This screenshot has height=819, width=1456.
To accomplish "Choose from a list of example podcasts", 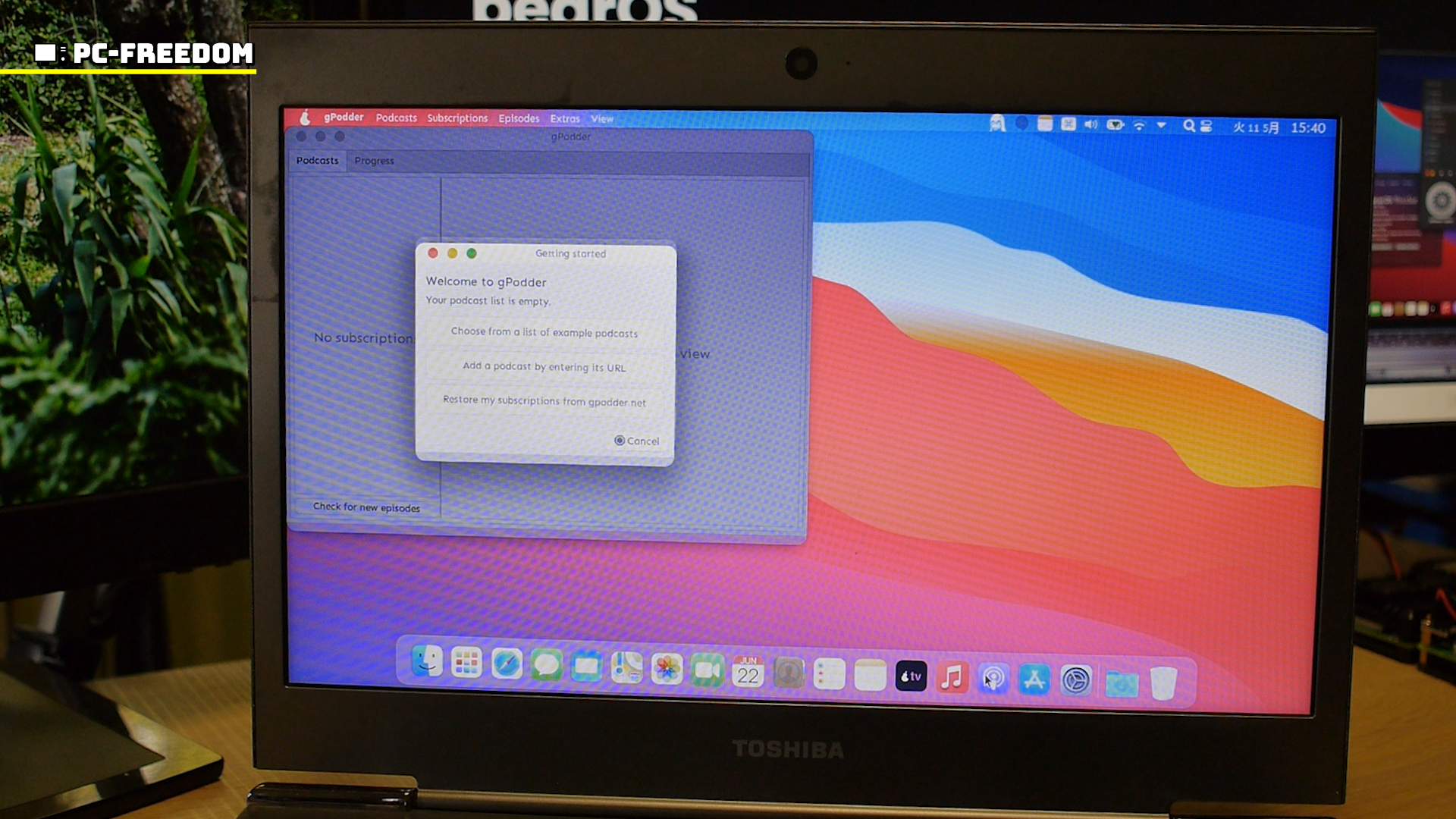I will coord(544,332).
